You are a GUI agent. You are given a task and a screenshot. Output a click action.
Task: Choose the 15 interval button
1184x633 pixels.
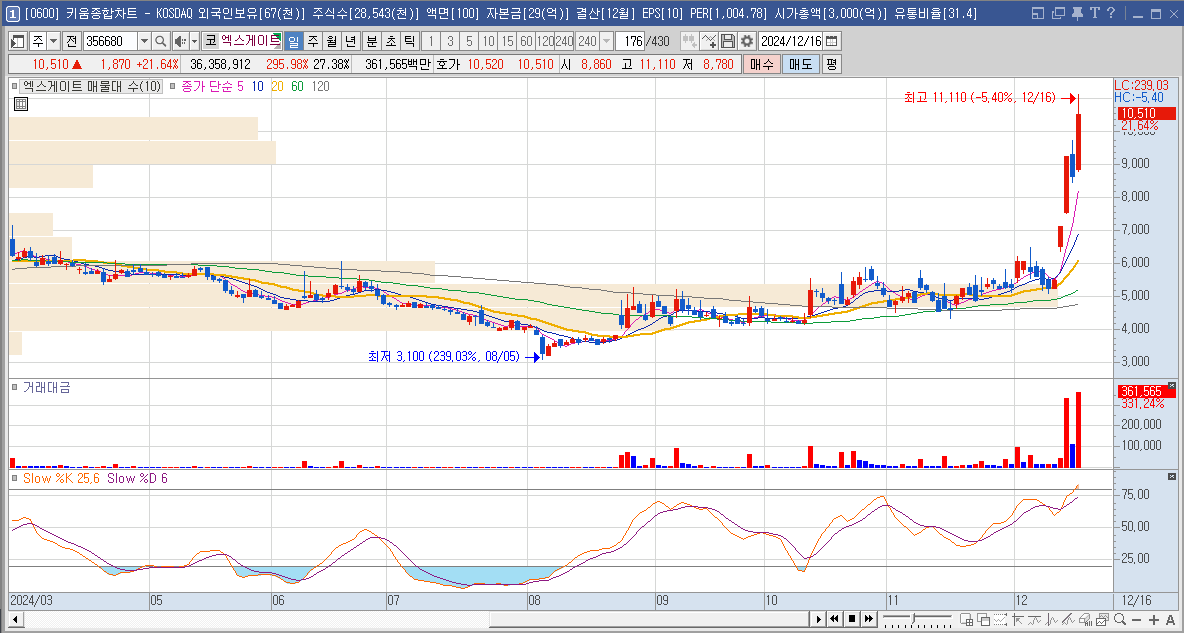point(507,41)
